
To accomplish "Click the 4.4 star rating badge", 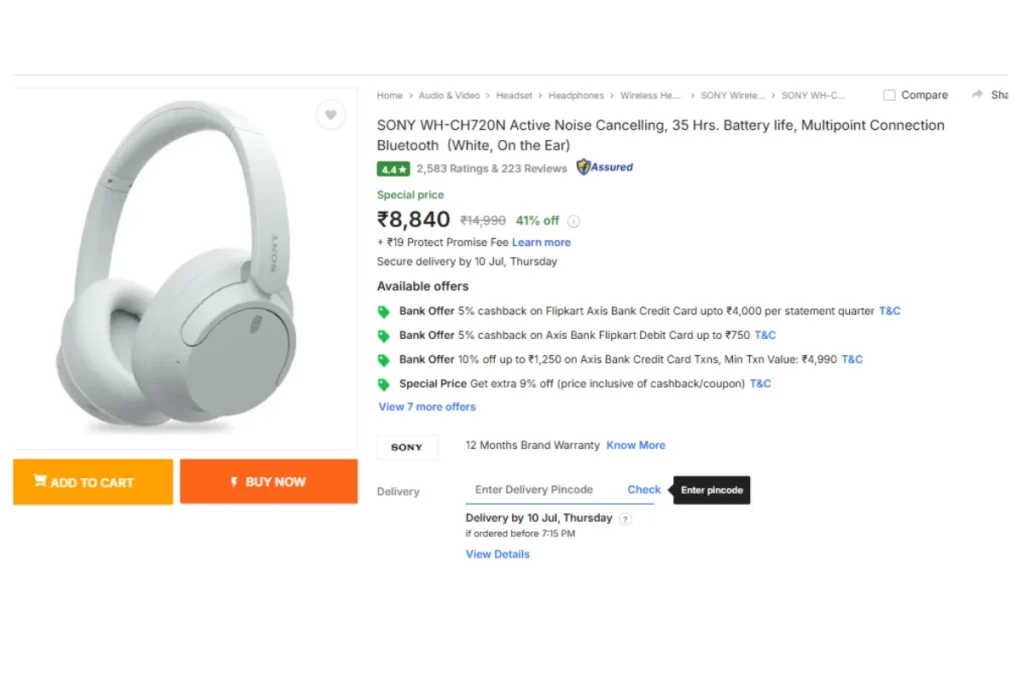I will tap(393, 169).
